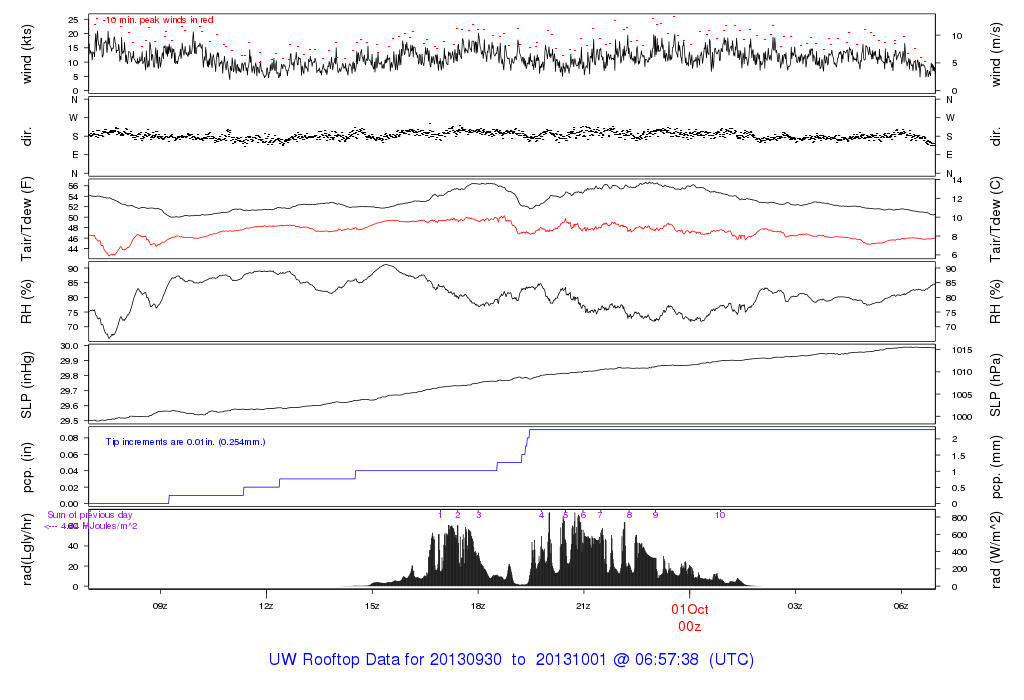
Task: Click the '1015' tick on SLP hPa axis
Action: point(962,350)
